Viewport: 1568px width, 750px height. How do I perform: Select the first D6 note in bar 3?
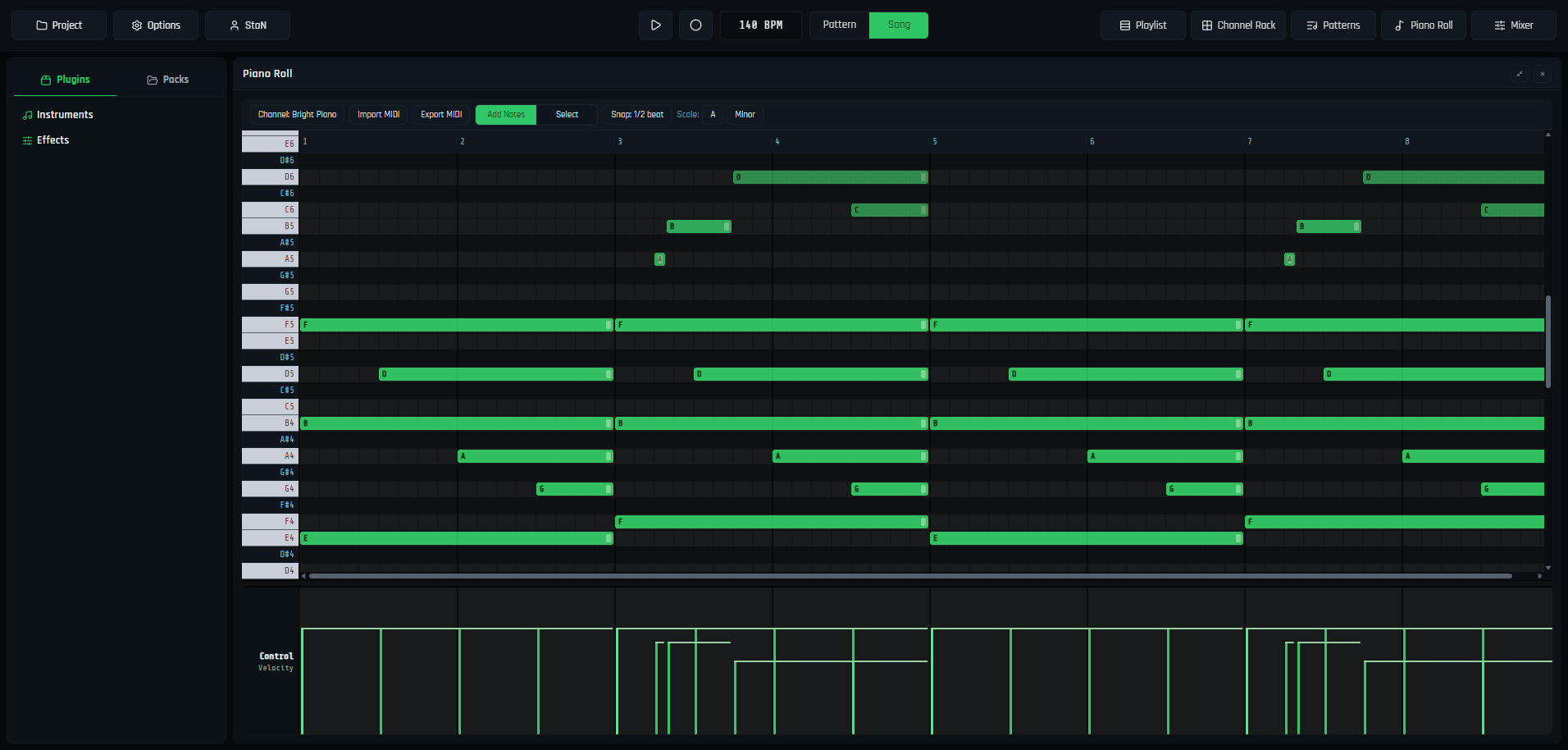(831, 177)
